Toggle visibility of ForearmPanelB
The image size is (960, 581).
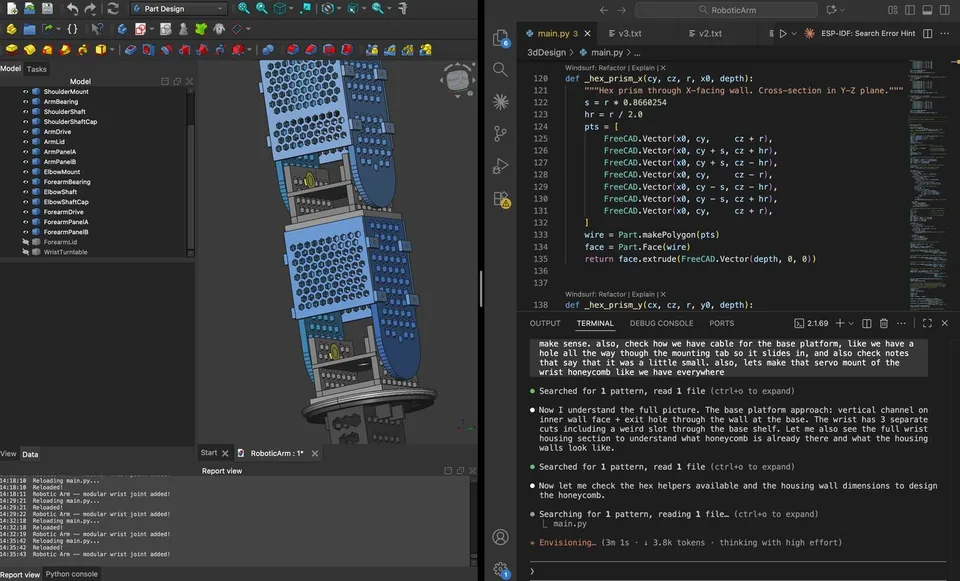point(26,232)
